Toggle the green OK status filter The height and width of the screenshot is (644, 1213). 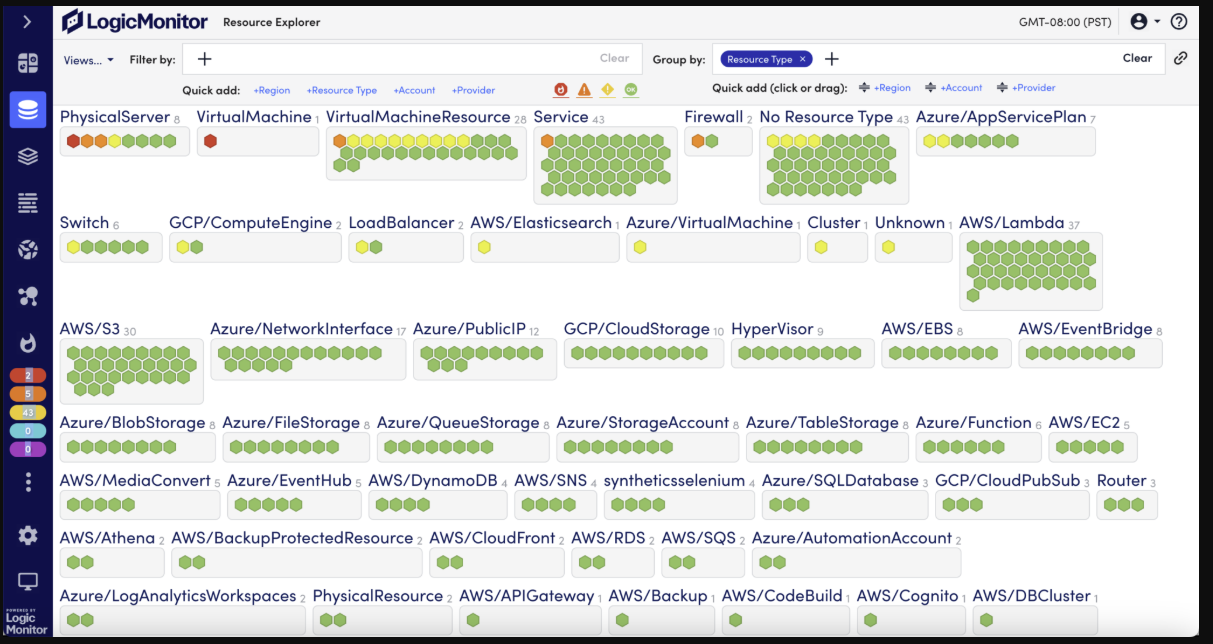(x=630, y=90)
